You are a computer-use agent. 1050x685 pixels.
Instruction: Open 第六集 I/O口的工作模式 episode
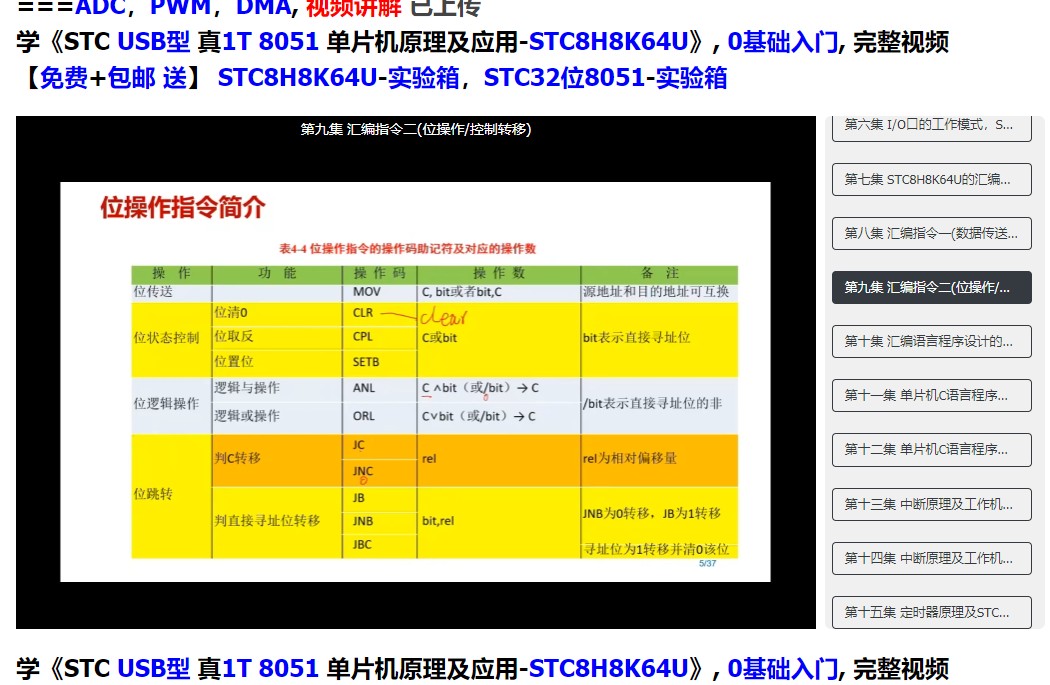click(931, 127)
